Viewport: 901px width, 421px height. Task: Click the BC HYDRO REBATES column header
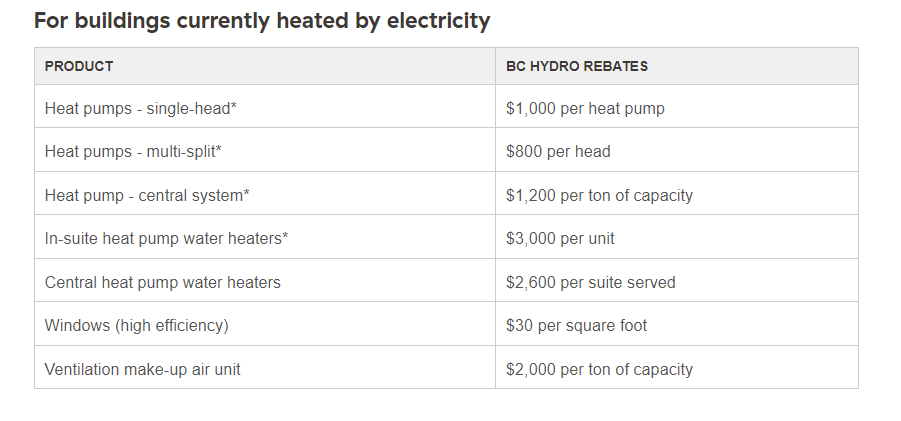pyautogui.click(x=577, y=66)
